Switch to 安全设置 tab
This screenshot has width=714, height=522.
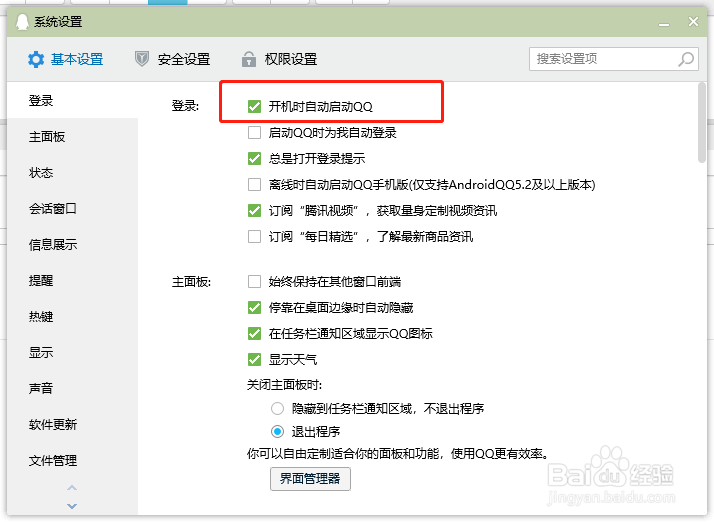(173, 59)
